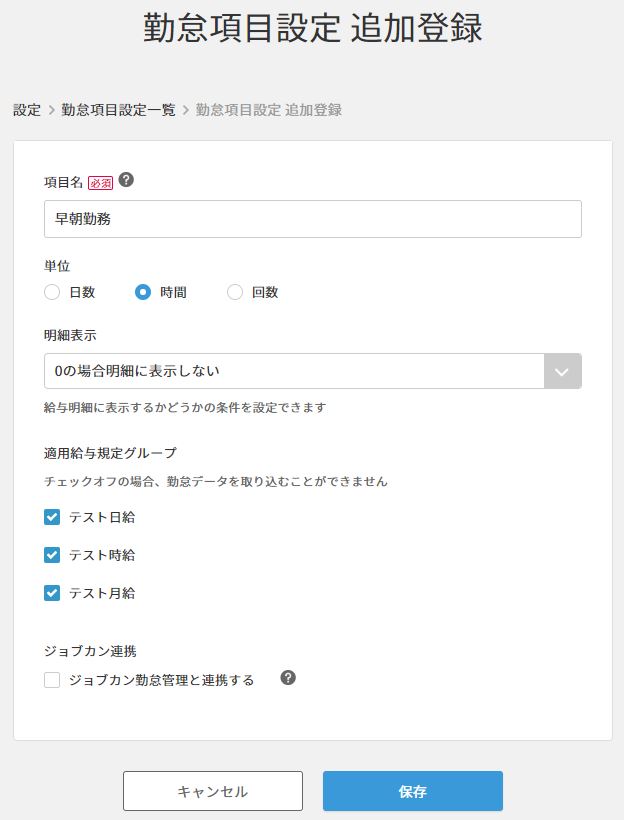Select the 時間 unit radio button
Image resolution: width=624 pixels, height=820 pixels.
coord(143,292)
